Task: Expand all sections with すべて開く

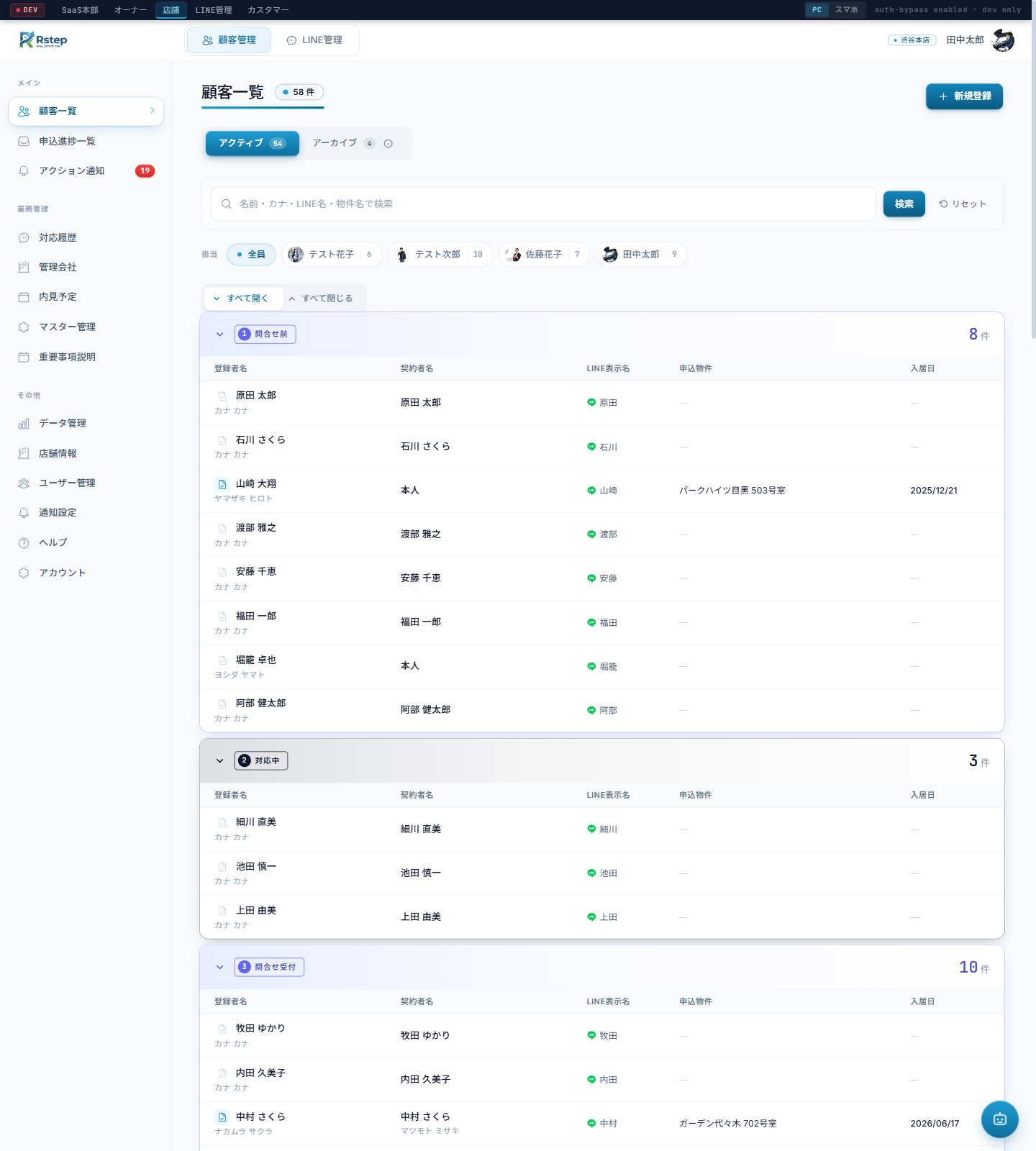Action: [x=242, y=299]
